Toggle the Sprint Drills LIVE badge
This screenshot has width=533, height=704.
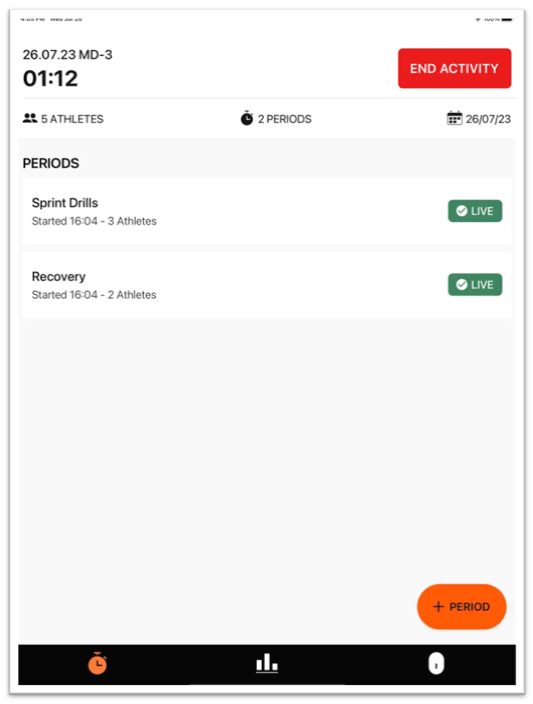point(475,211)
